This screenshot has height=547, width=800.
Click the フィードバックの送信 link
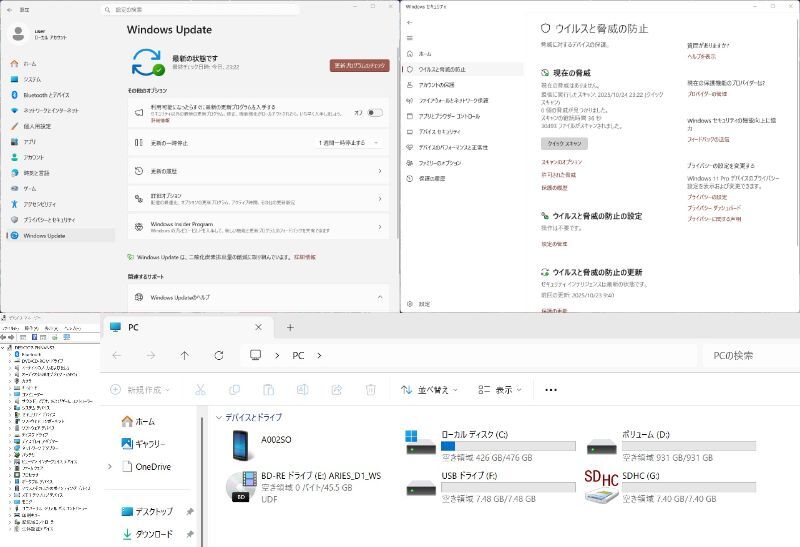coord(708,139)
